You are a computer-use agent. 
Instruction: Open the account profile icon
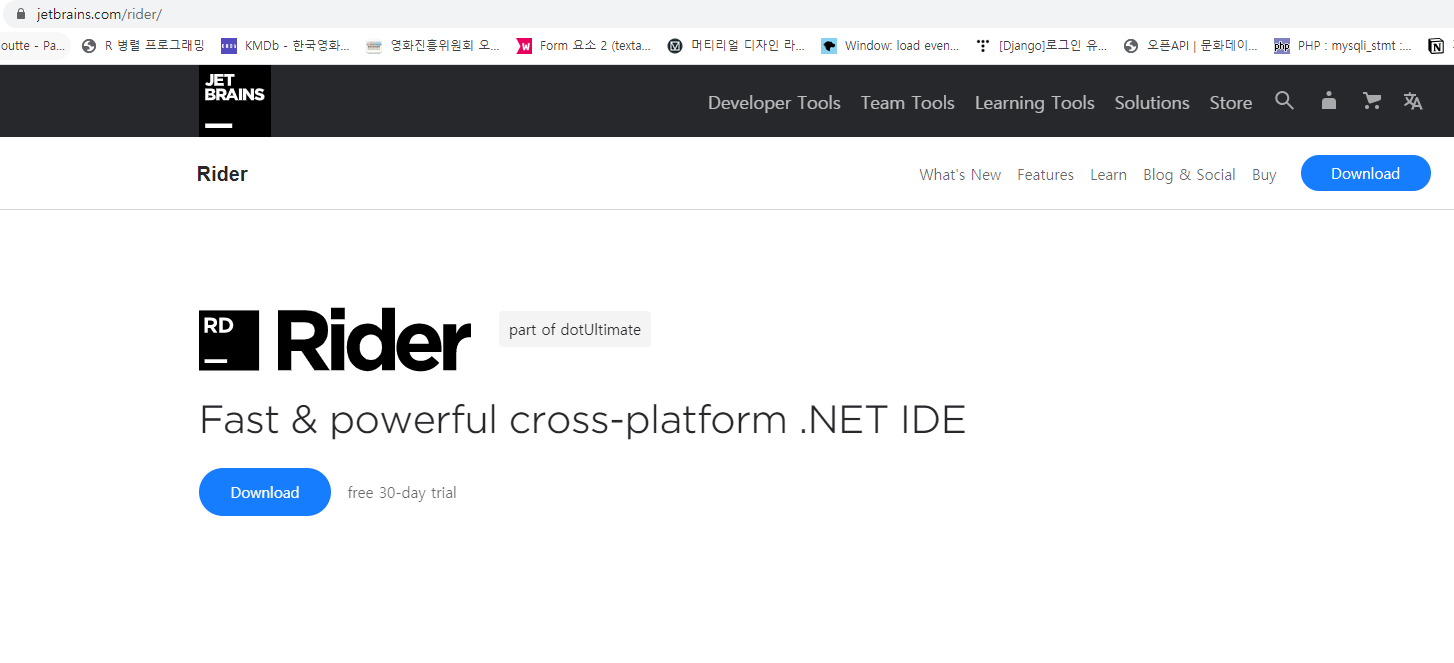1328,101
